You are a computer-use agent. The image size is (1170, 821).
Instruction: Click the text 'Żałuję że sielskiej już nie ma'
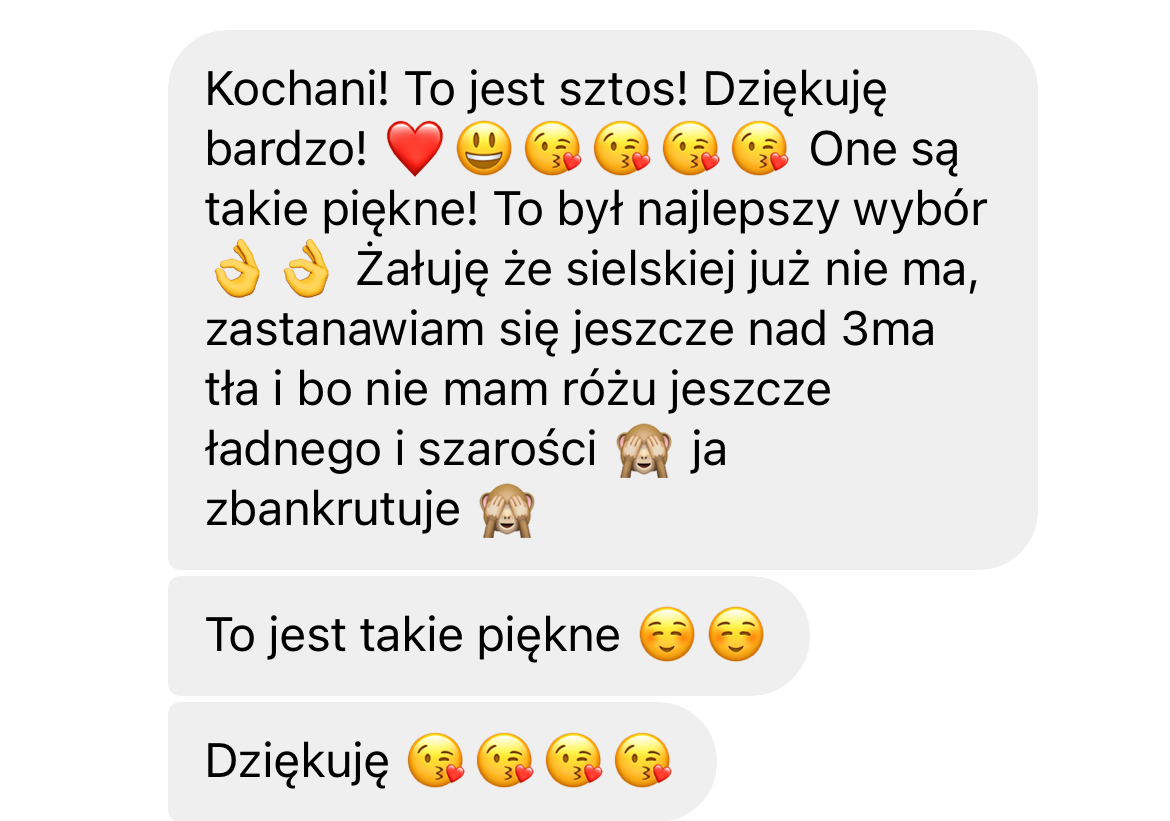coord(666,270)
